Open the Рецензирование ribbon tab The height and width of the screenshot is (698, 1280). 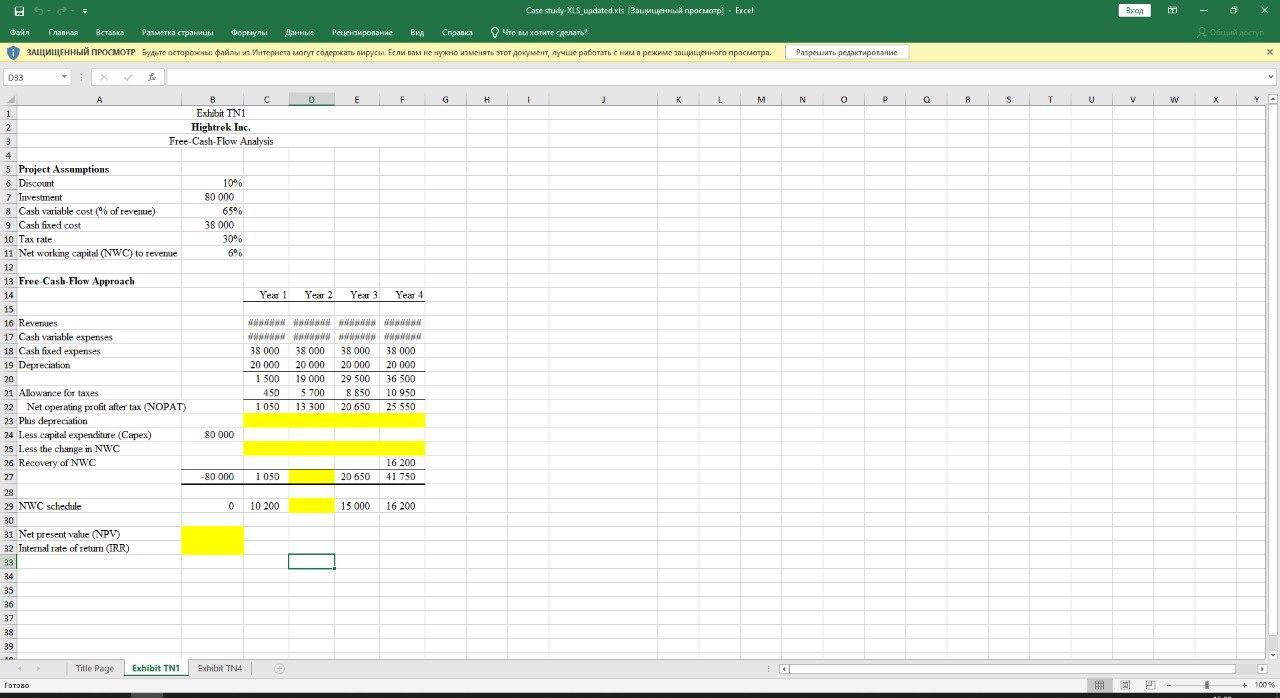362,33
